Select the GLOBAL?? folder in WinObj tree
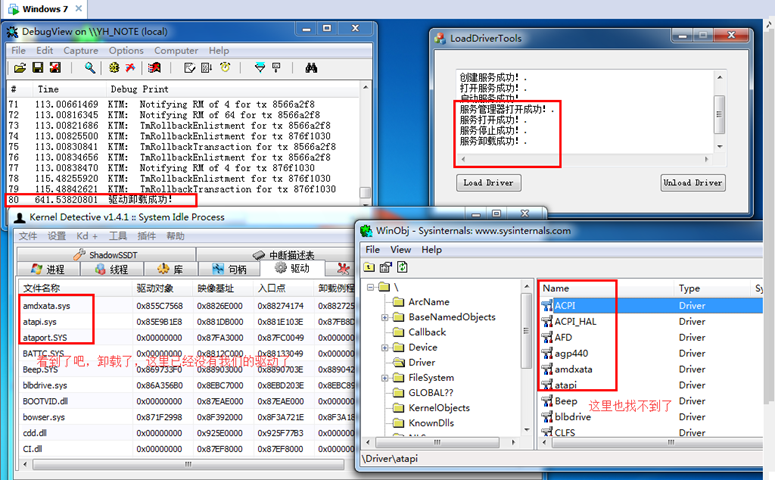 coord(431,393)
